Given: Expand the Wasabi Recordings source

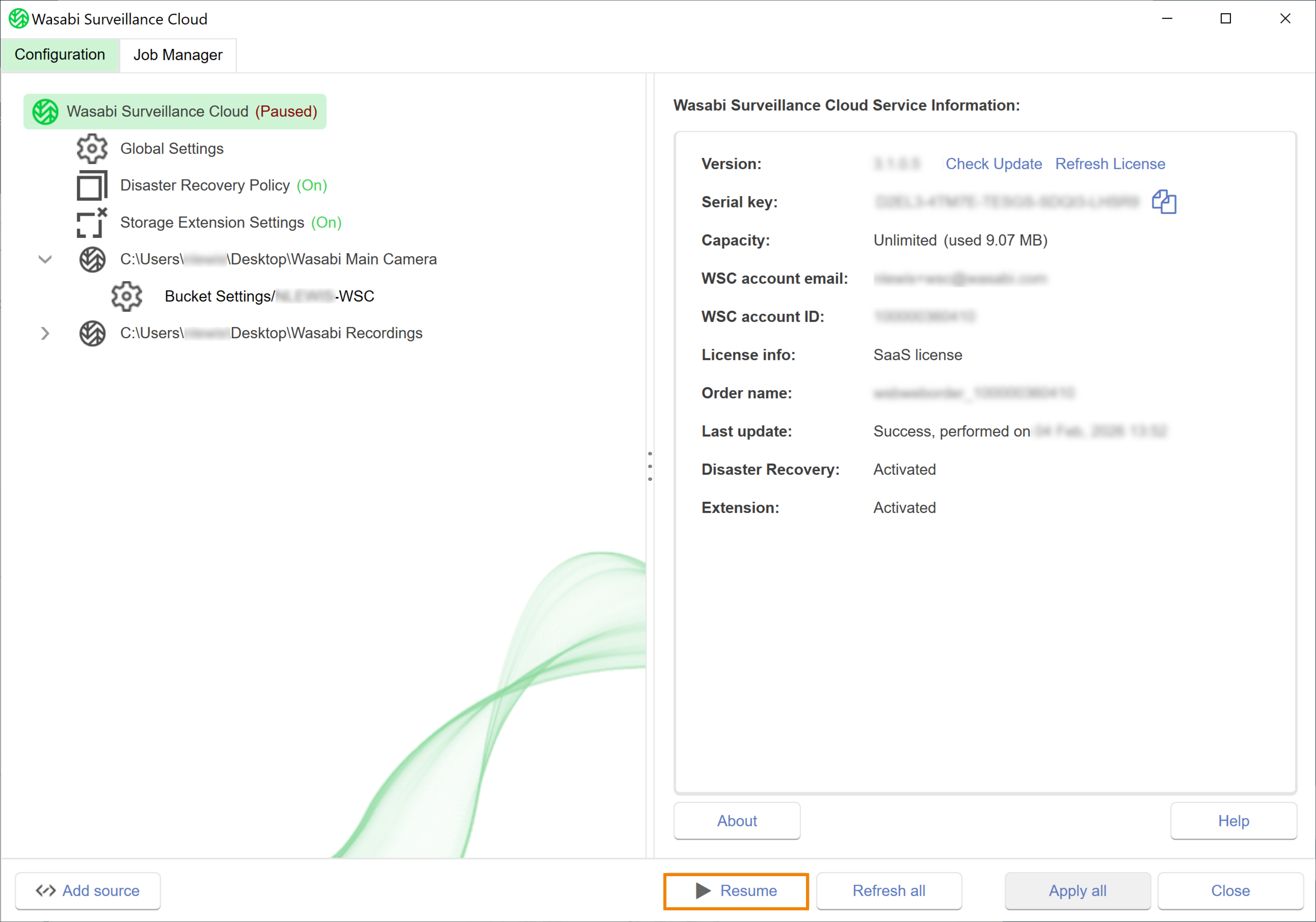Looking at the screenshot, I should [x=45, y=333].
